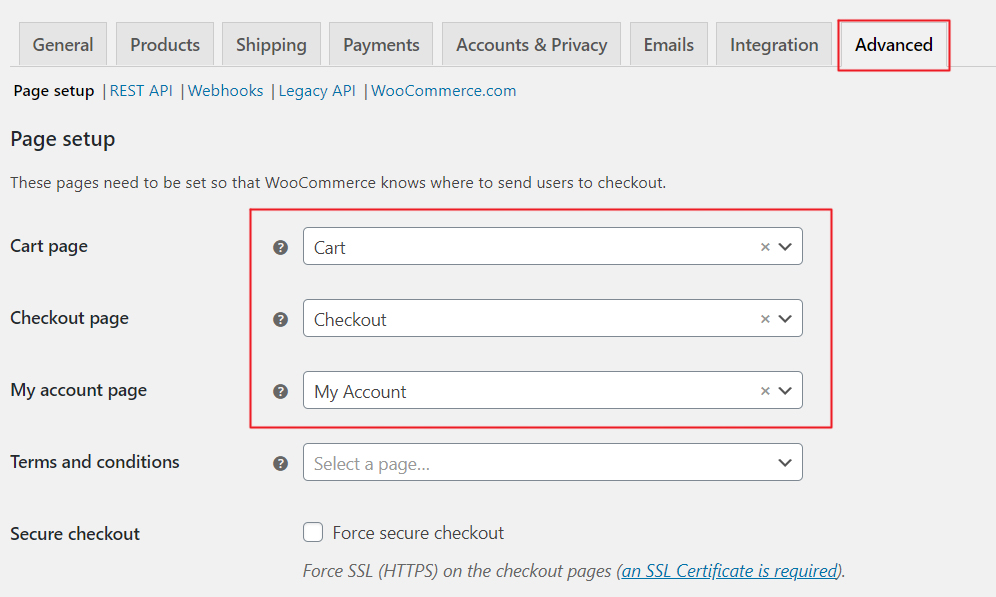Open the REST API section link
Screen dimensions: 996x597
point(141,91)
